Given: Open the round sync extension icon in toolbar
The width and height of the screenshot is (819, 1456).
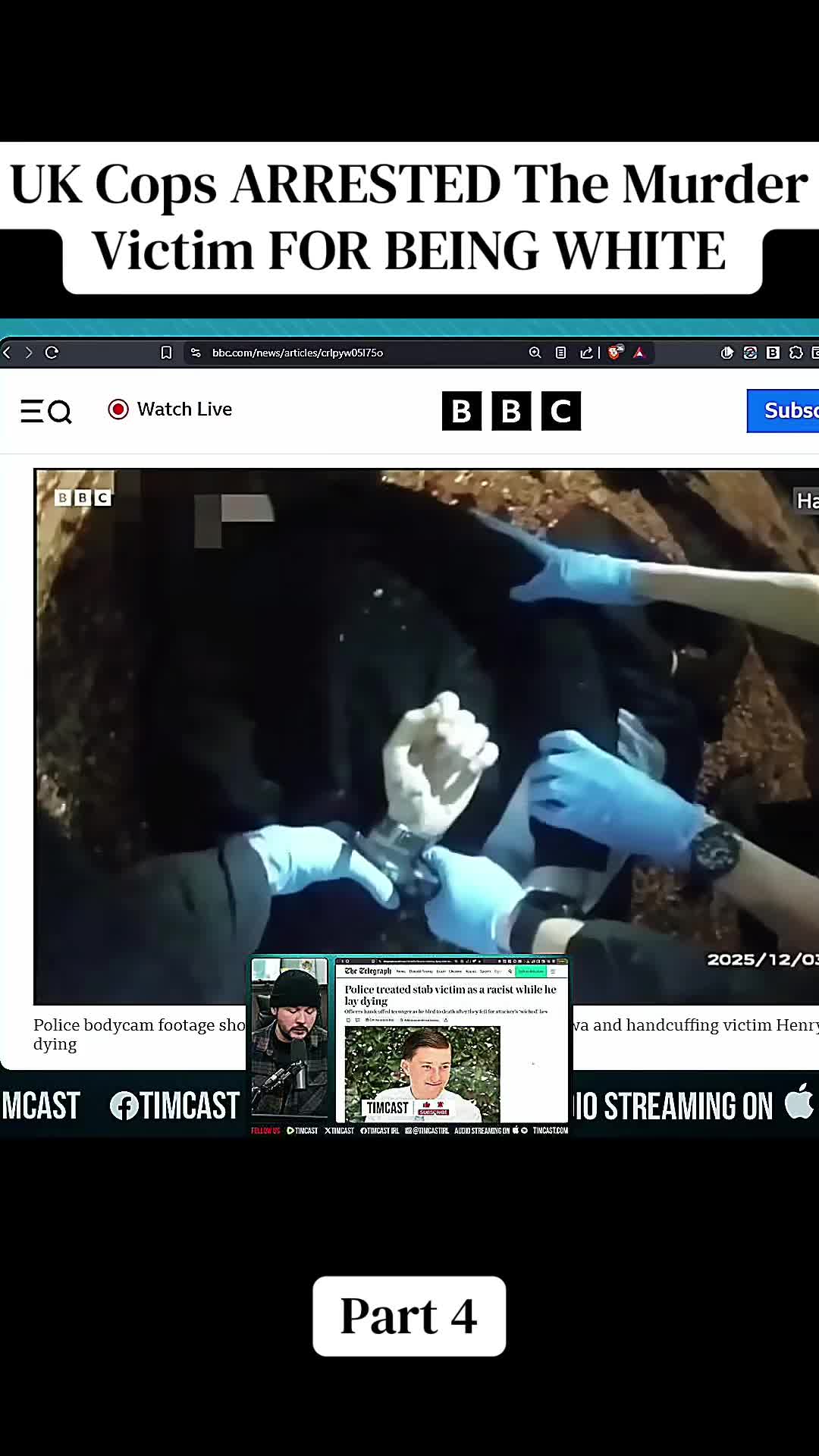Looking at the screenshot, I should tap(750, 353).
